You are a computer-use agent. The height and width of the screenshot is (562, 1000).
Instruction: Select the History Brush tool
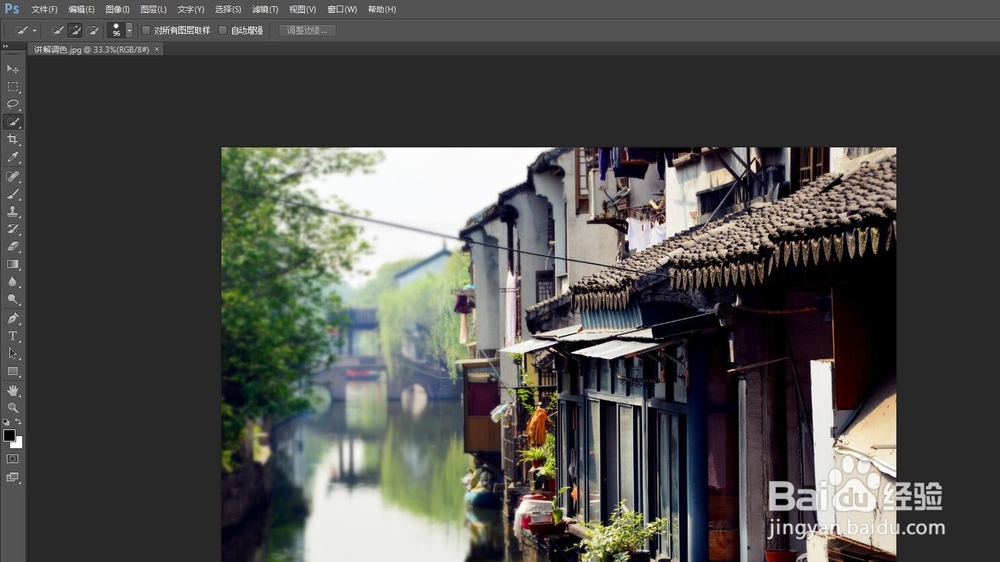point(13,228)
